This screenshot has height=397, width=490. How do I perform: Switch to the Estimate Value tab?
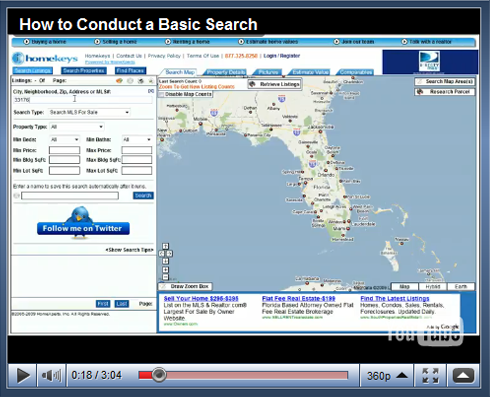310,72
